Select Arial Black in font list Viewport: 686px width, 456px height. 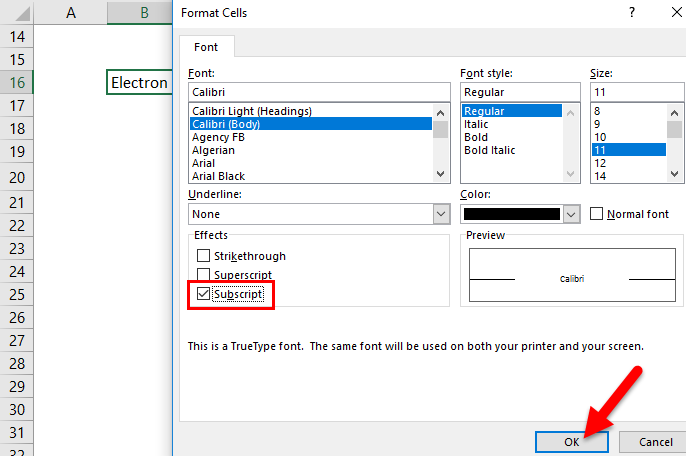[219, 176]
